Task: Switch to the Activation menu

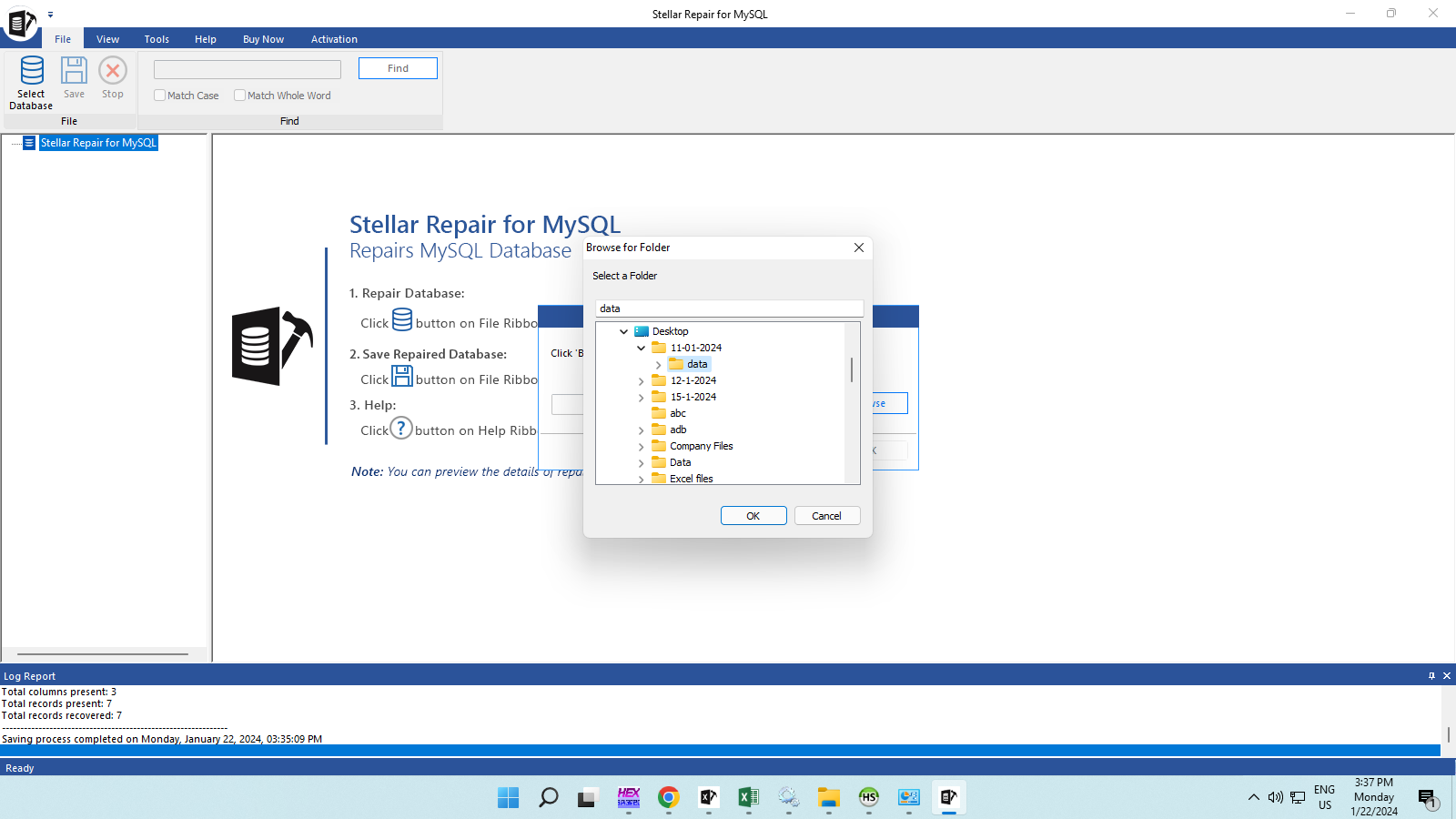Action: coord(334,38)
